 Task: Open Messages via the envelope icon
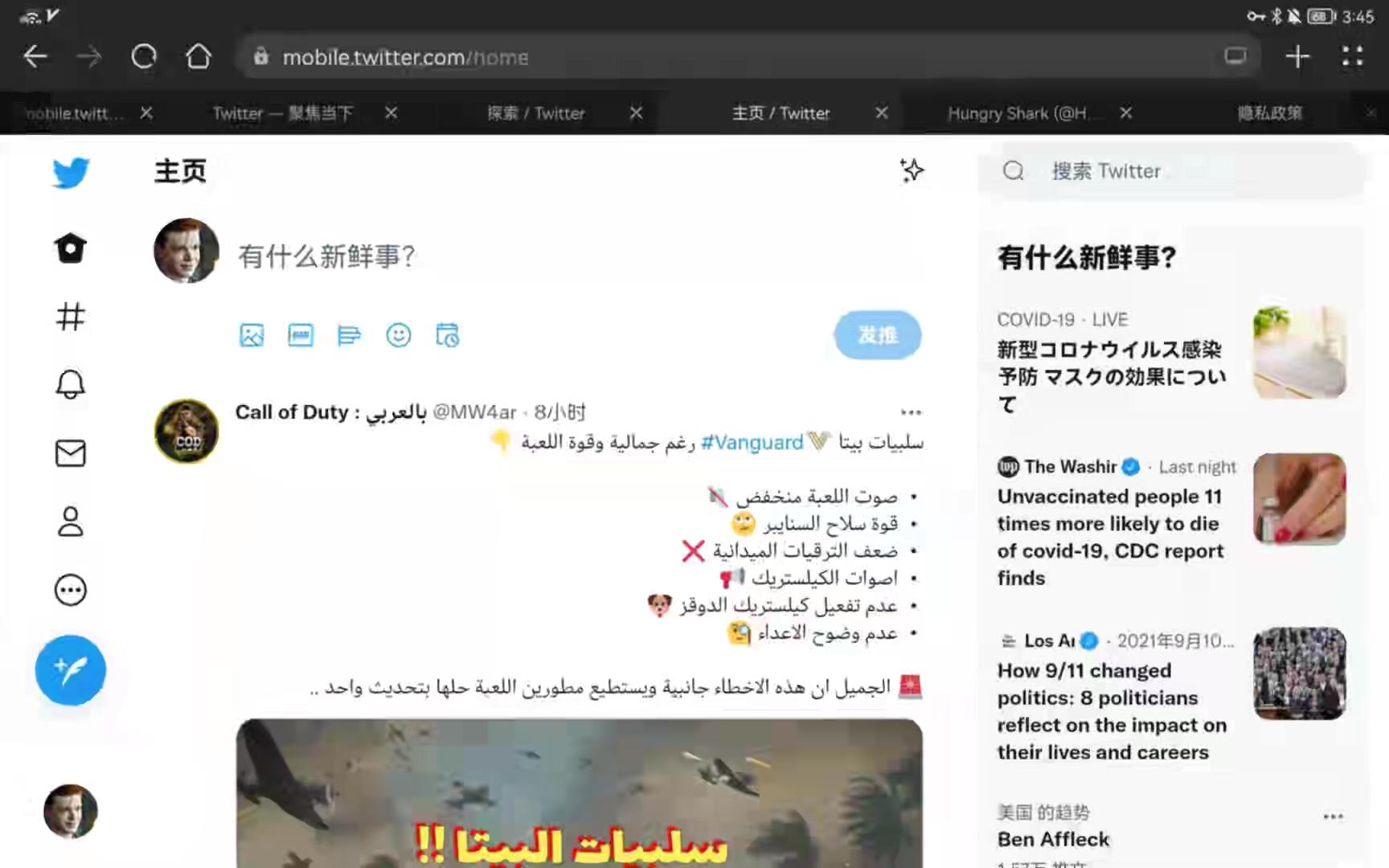[71, 453]
